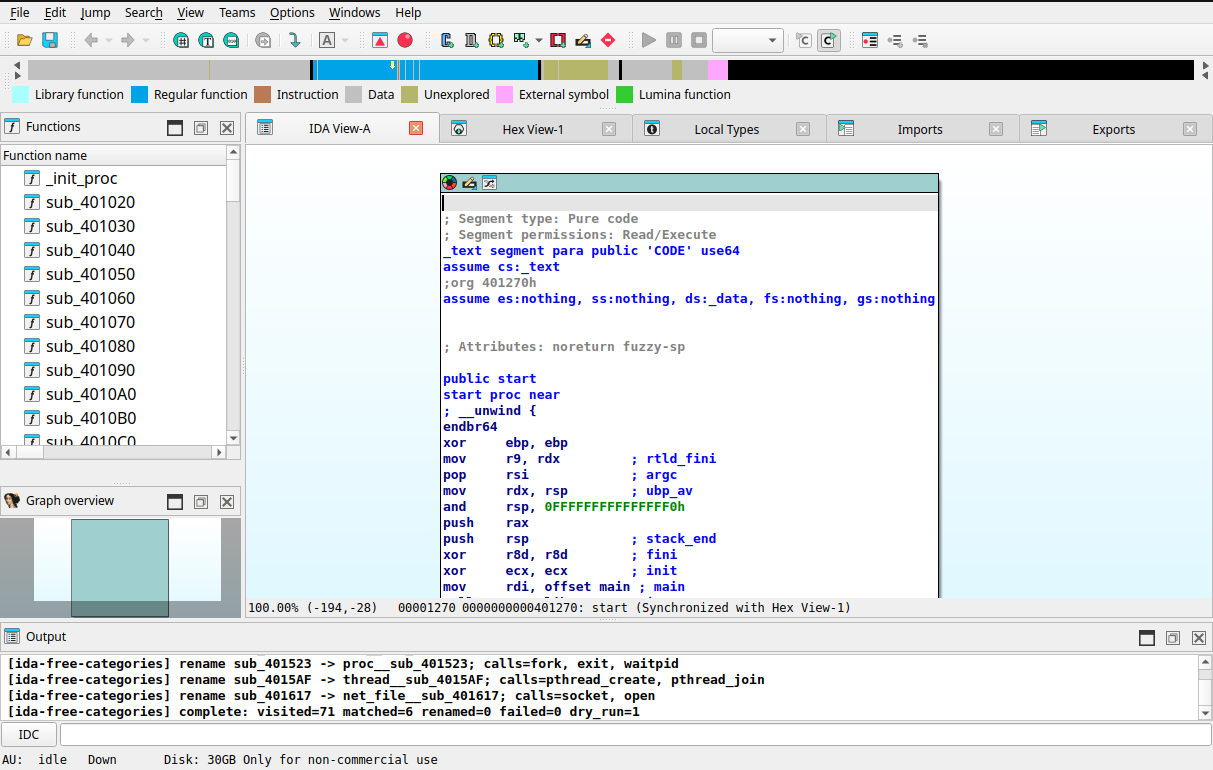Click the Jump back arrow icon
The image size is (1213, 770).
tap(91, 40)
